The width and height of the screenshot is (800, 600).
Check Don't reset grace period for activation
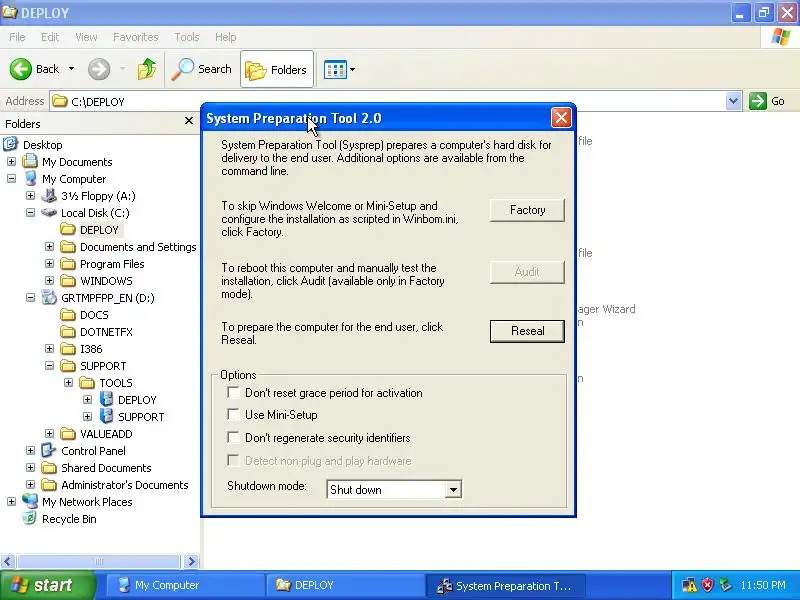click(233, 392)
